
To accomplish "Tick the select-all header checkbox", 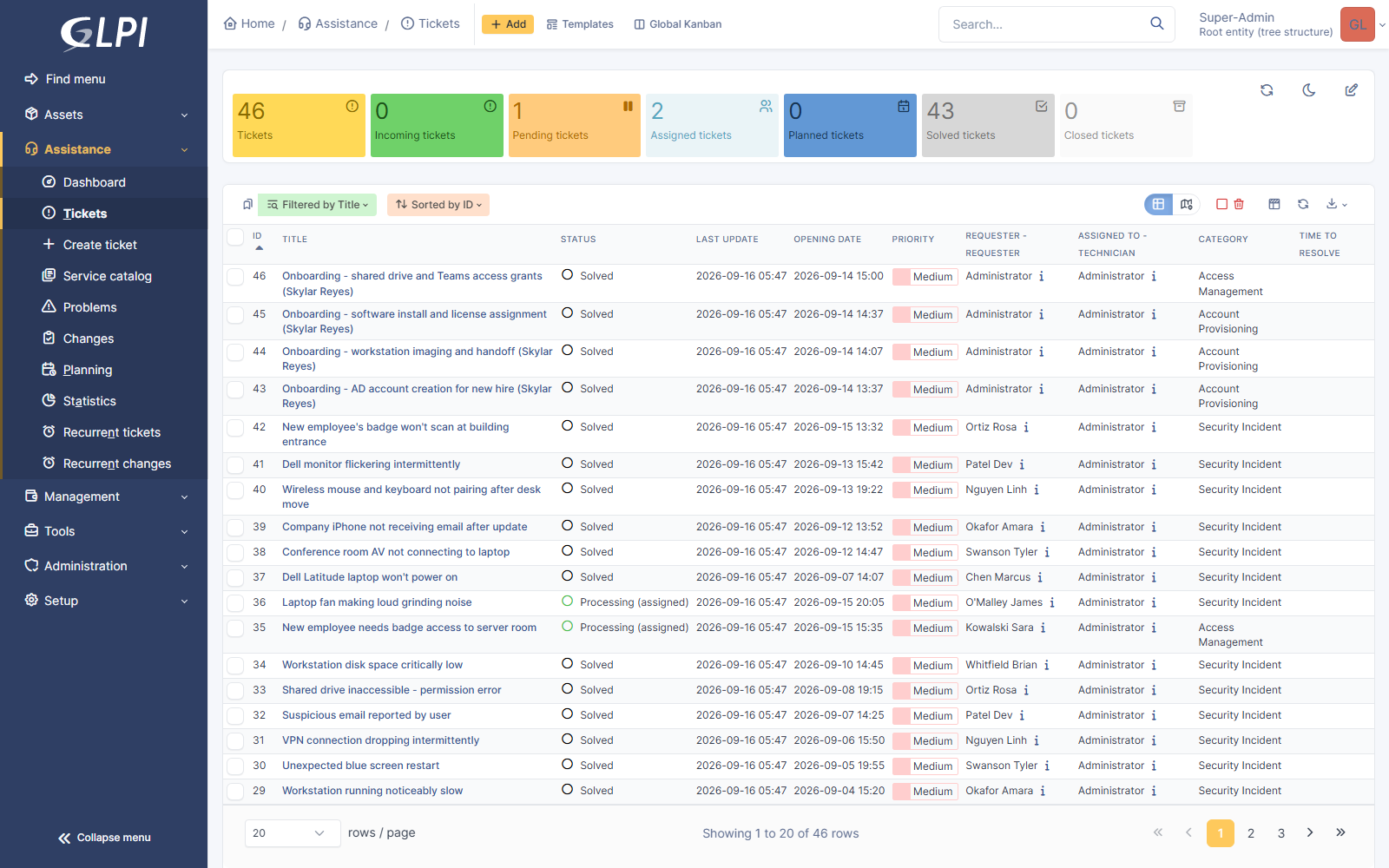I will pos(235,238).
